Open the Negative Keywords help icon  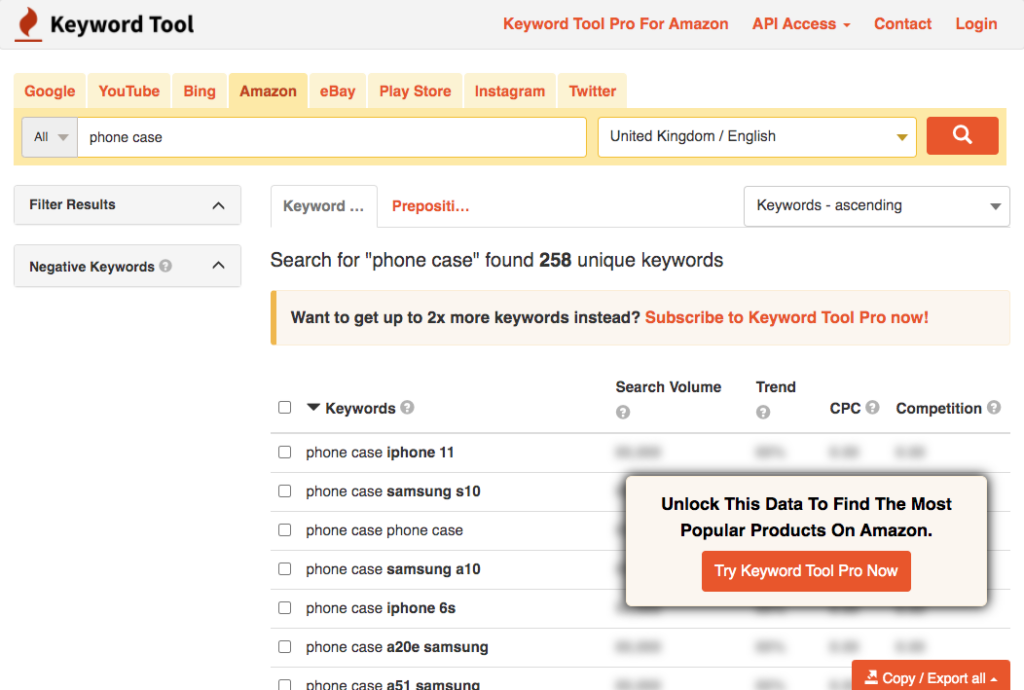[166, 266]
